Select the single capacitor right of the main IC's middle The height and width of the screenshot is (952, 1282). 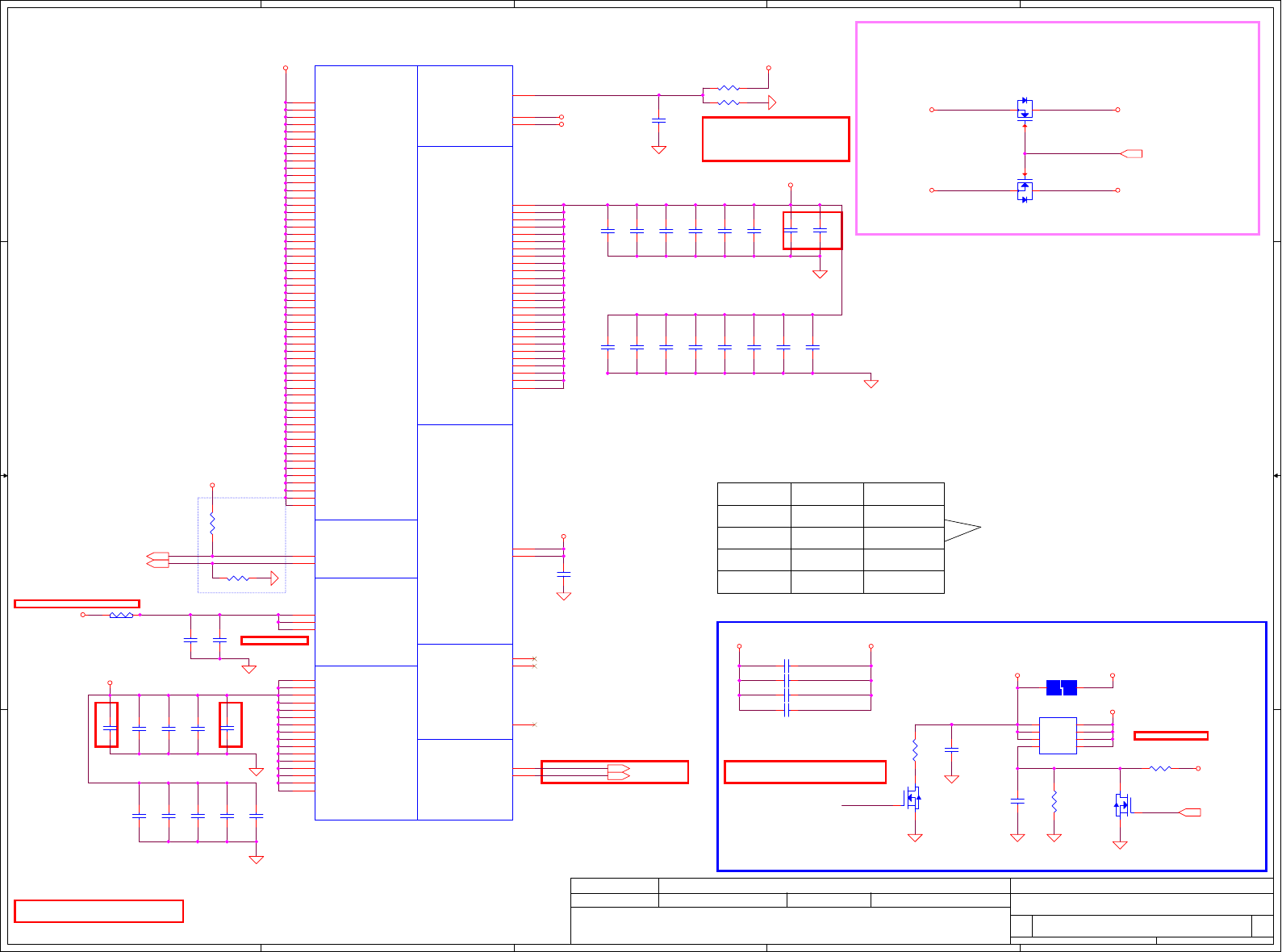(564, 574)
